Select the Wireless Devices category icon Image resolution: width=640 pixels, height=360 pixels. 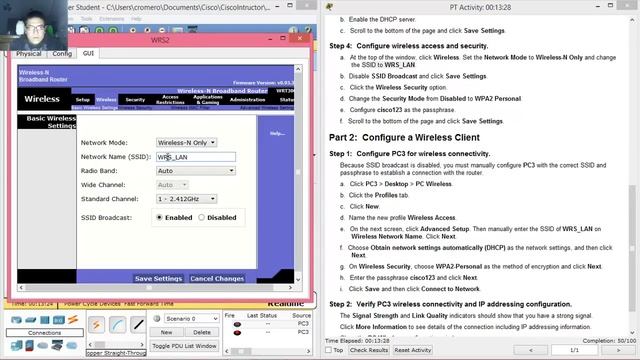[x=59, y=320]
